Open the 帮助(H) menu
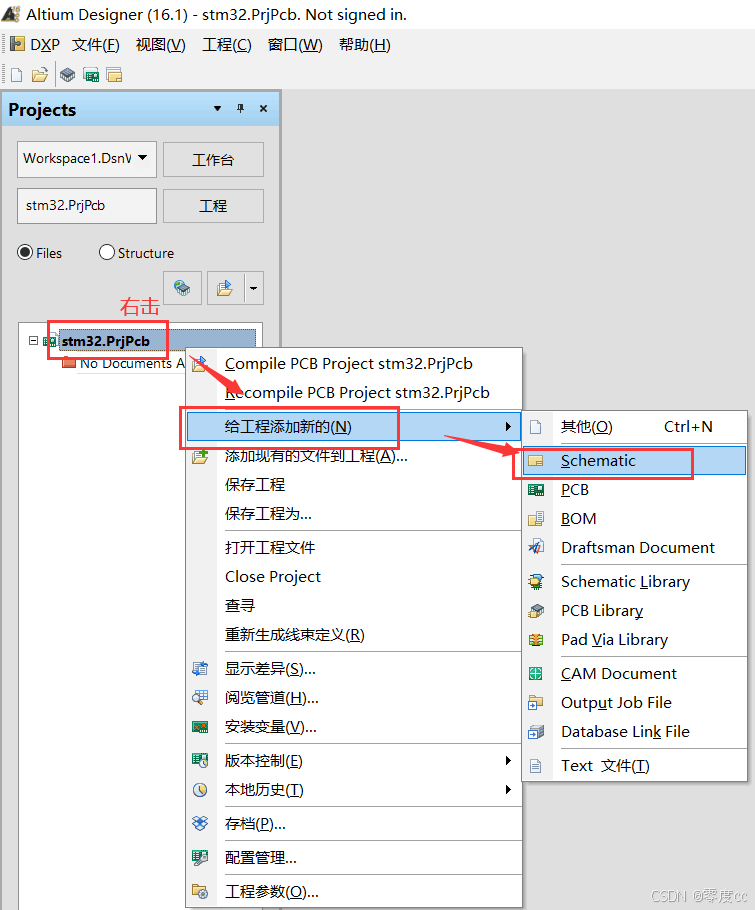Image resolution: width=755 pixels, height=910 pixels. click(364, 45)
